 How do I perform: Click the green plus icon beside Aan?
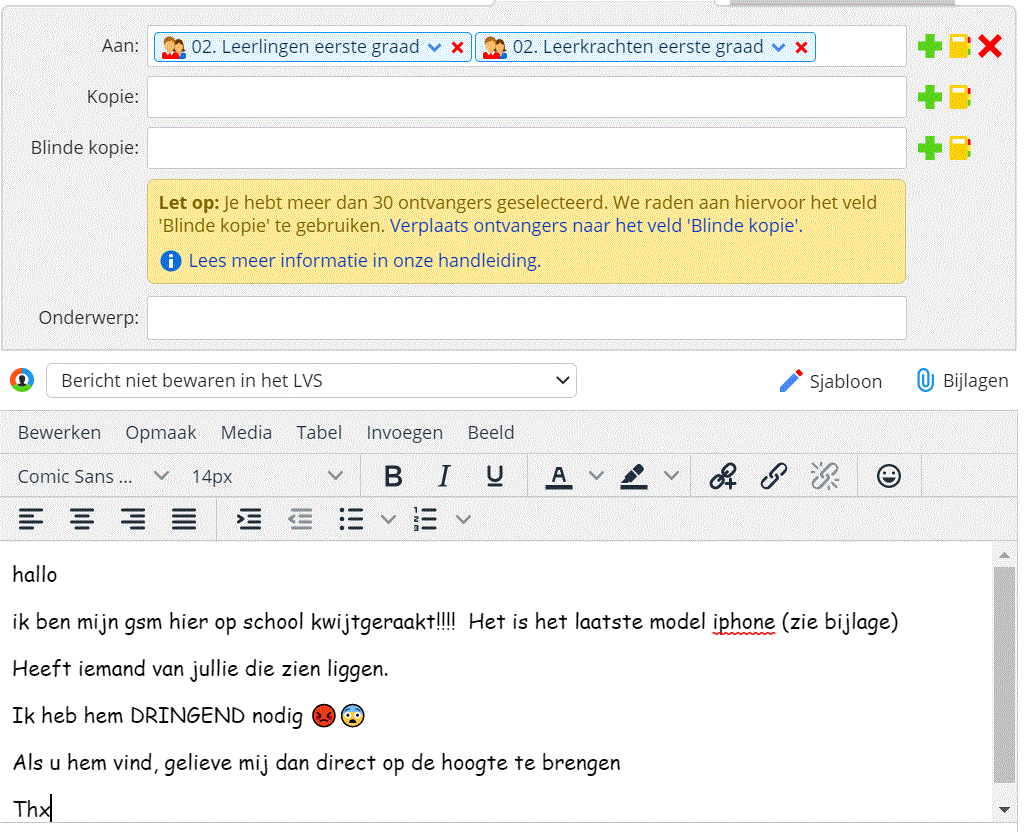(x=930, y=46)
